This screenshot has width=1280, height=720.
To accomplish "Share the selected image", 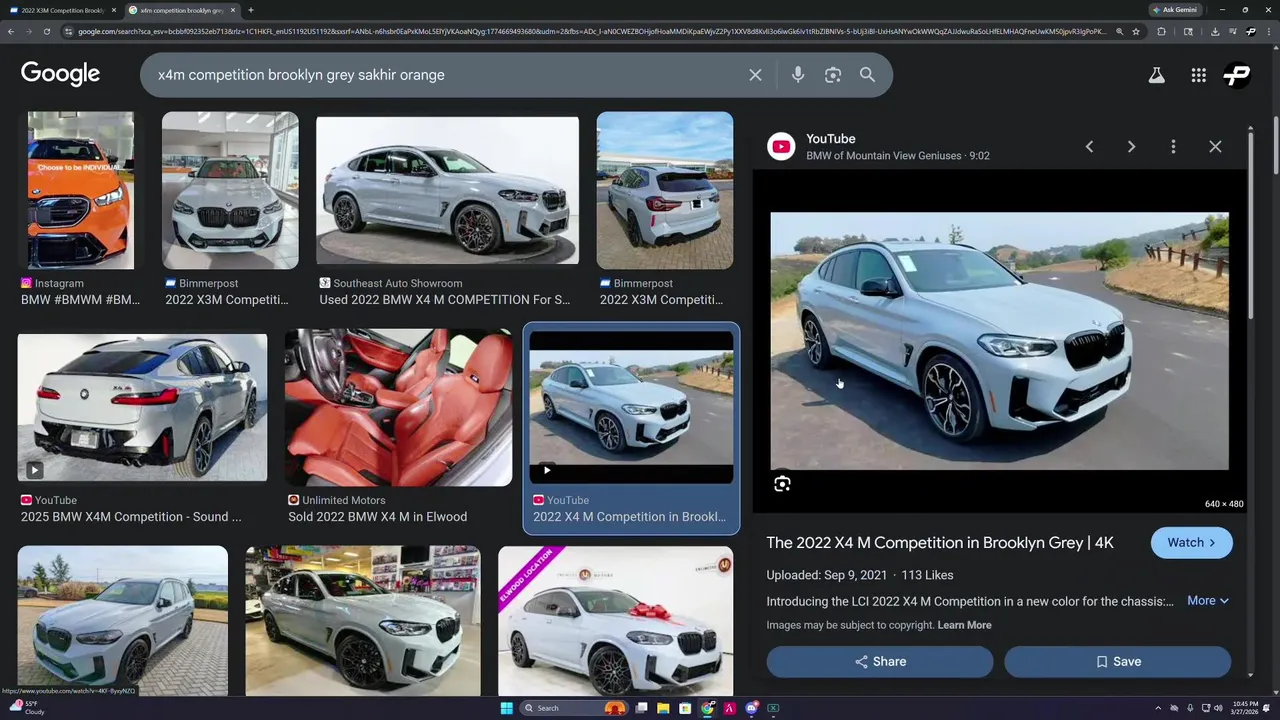I will click(x=880, y=662).
